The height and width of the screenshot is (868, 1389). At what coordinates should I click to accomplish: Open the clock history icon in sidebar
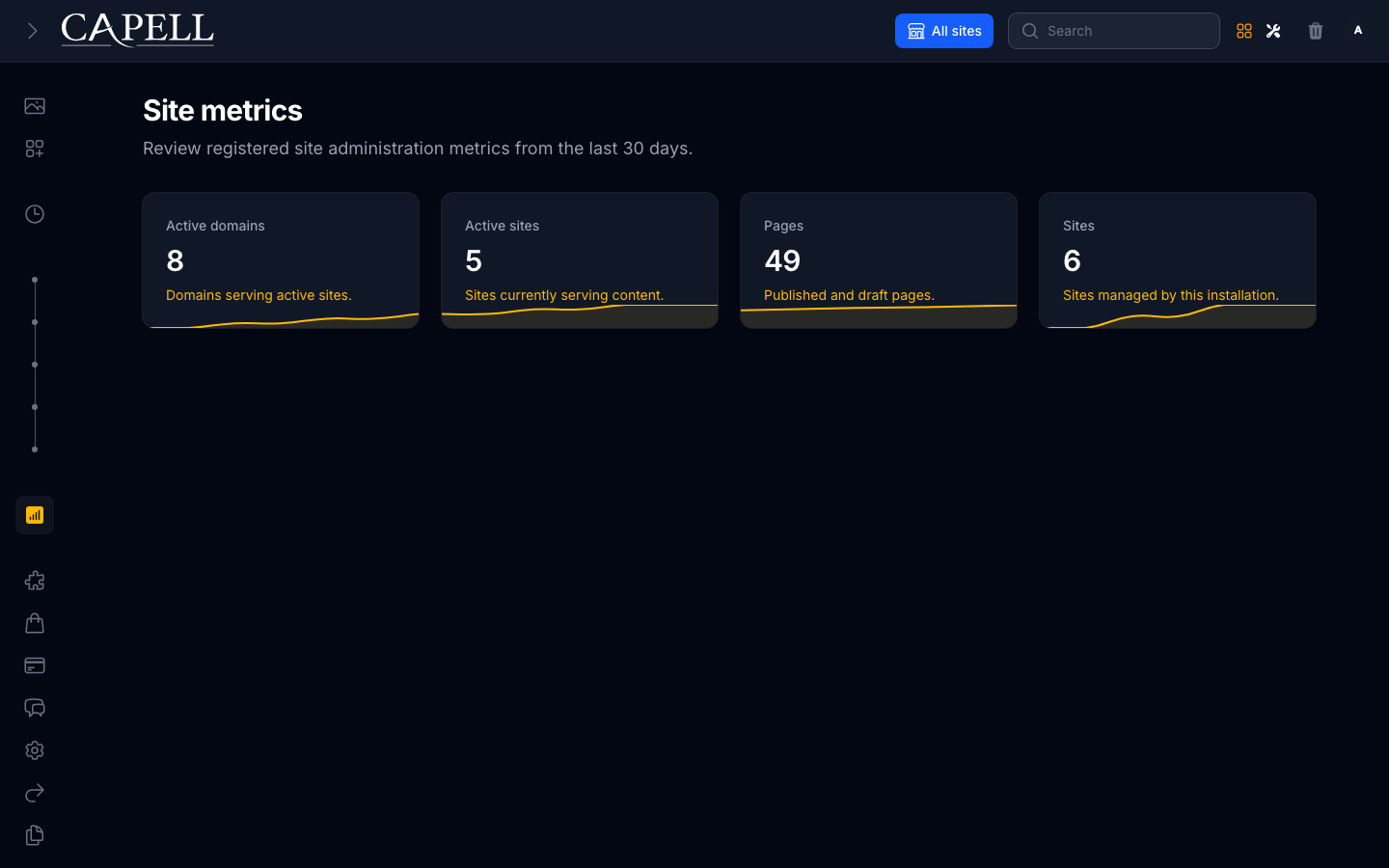[x=35, y=214]
